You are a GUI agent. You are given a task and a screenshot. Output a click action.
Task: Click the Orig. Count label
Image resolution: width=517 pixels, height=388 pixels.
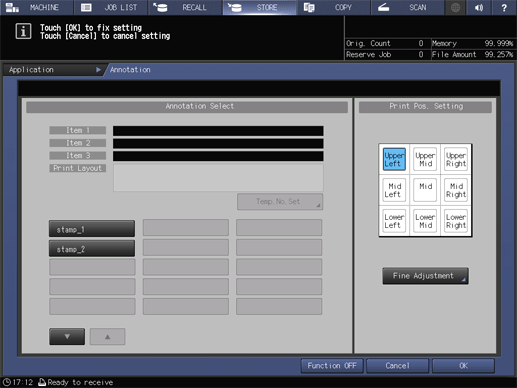[368, 43]
